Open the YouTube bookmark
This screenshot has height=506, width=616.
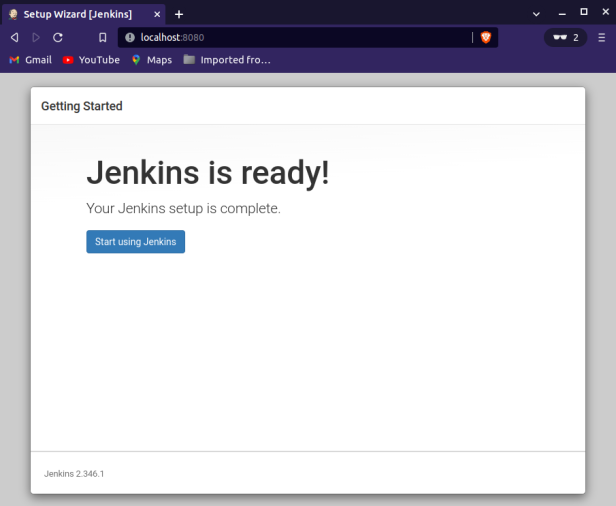(91, 60)
